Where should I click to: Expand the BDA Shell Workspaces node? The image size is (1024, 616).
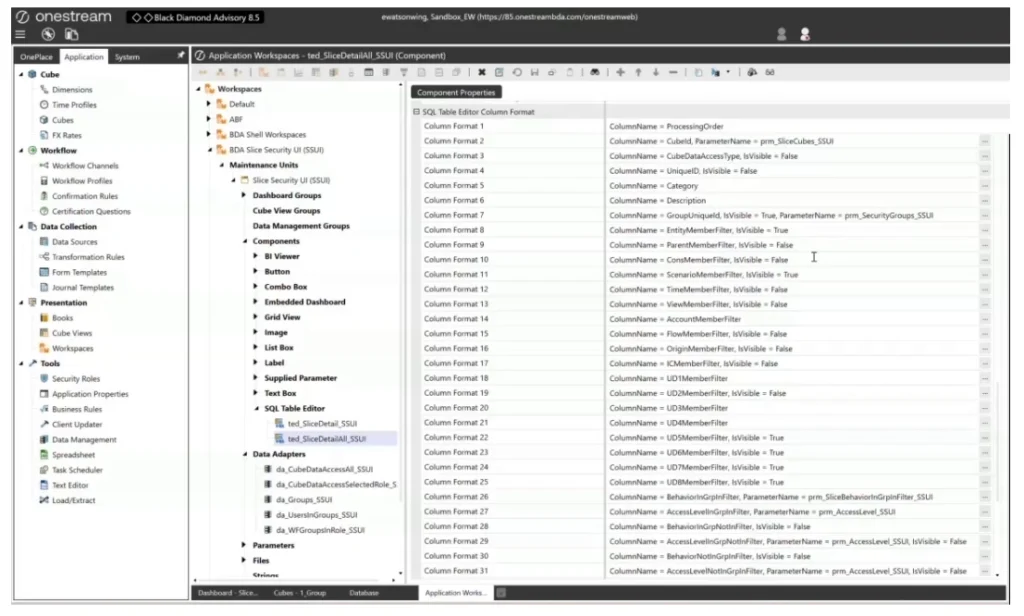(x=208, y=134)
